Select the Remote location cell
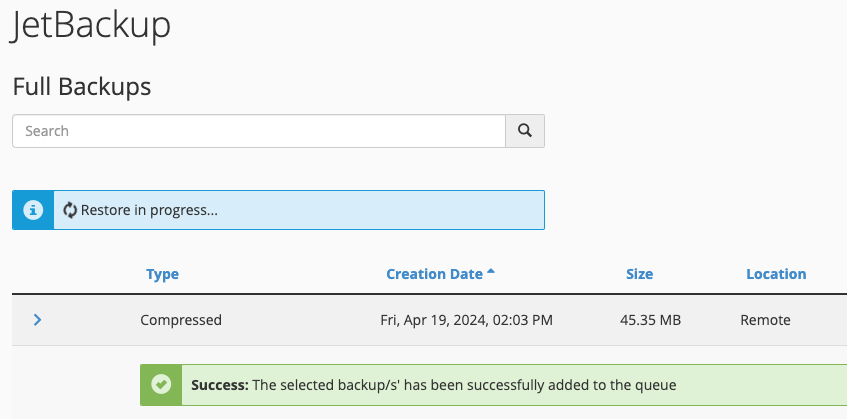 765,320
